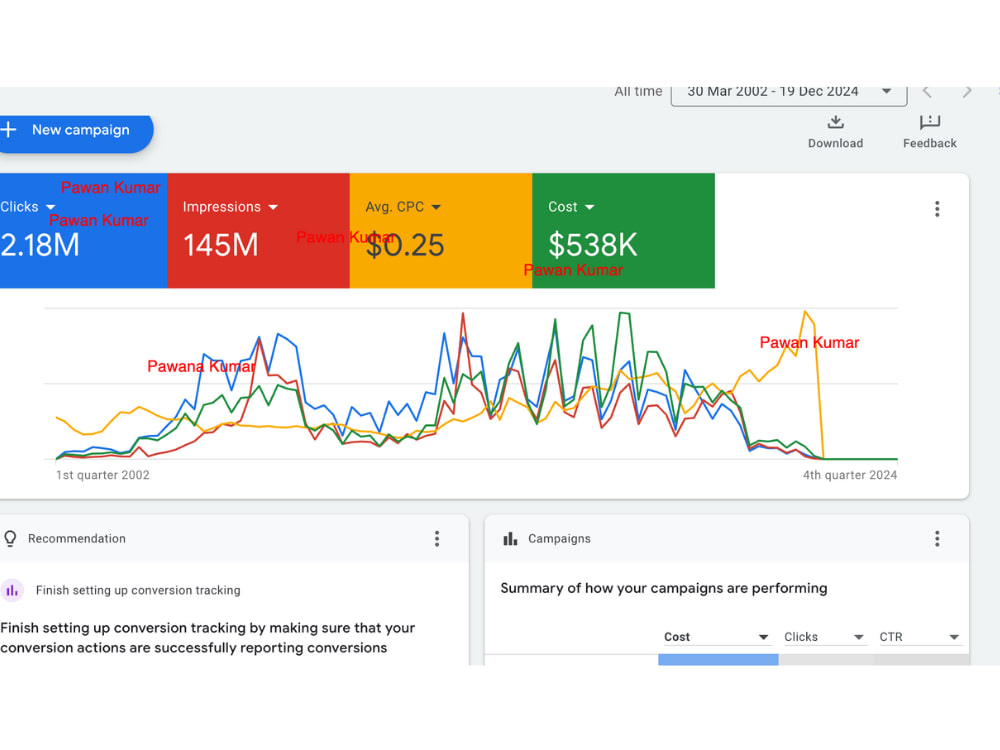Screen dimensions: 1000x750
Task: Click the 4th quarter 2024 axis label
Action: (849, 475)
